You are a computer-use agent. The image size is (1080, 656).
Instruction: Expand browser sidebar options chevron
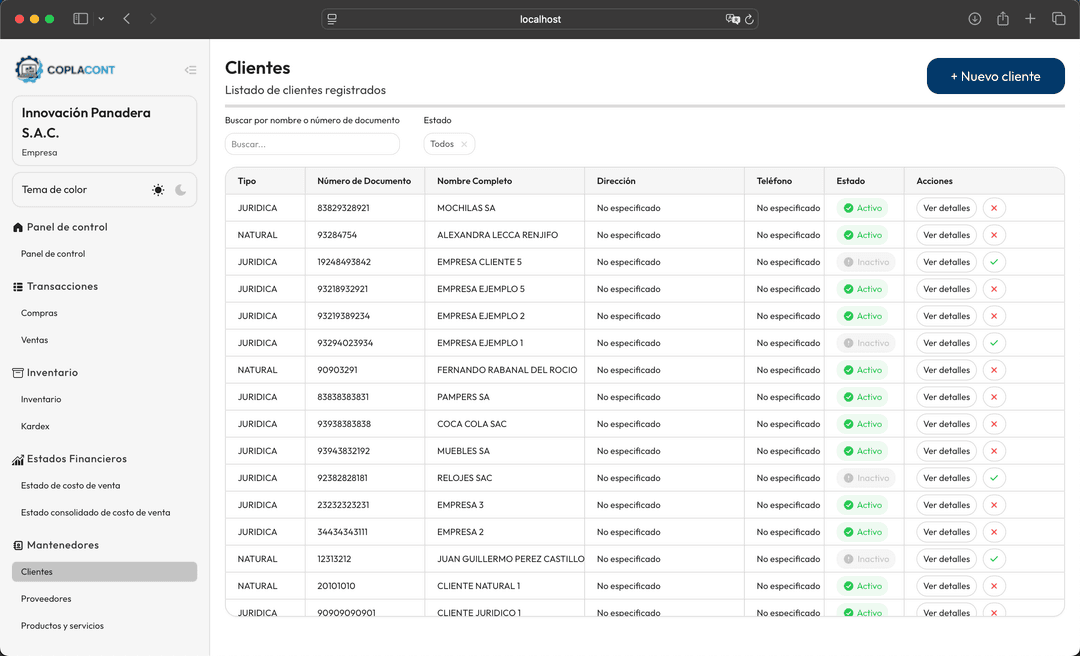pyautogui.click(x=101, y=19)
